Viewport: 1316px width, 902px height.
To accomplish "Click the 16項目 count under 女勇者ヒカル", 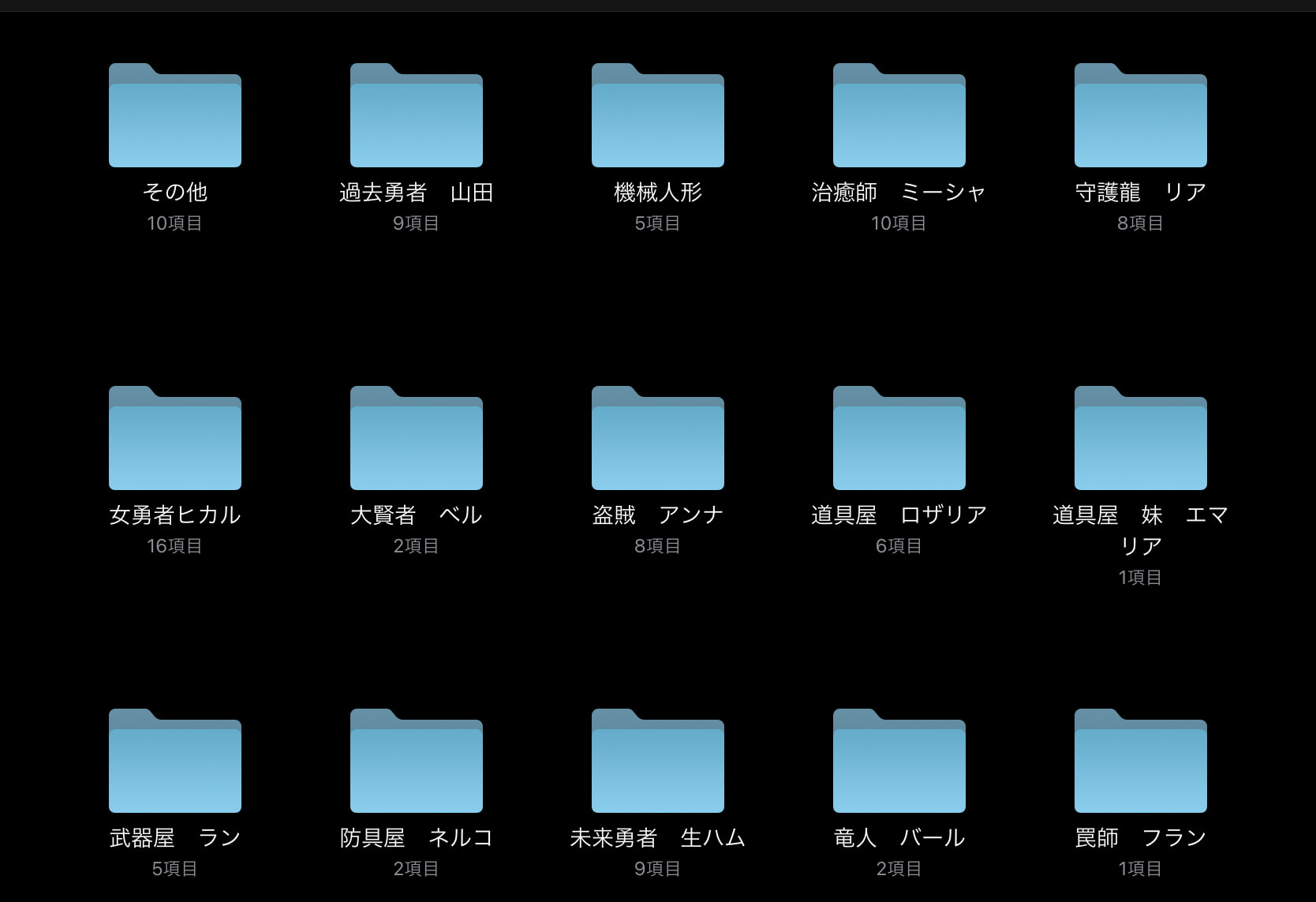I will pos(175,546).
